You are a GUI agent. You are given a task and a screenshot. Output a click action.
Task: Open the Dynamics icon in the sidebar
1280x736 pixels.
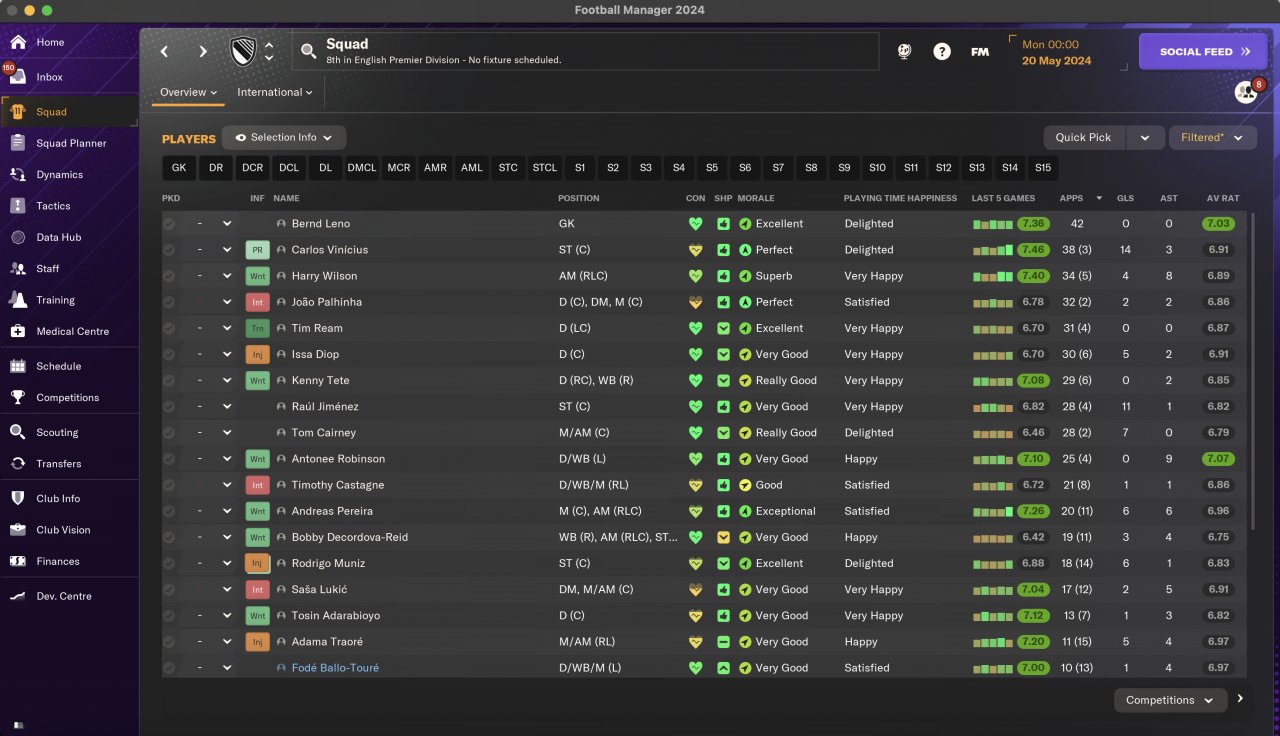[x=18, y=174]
